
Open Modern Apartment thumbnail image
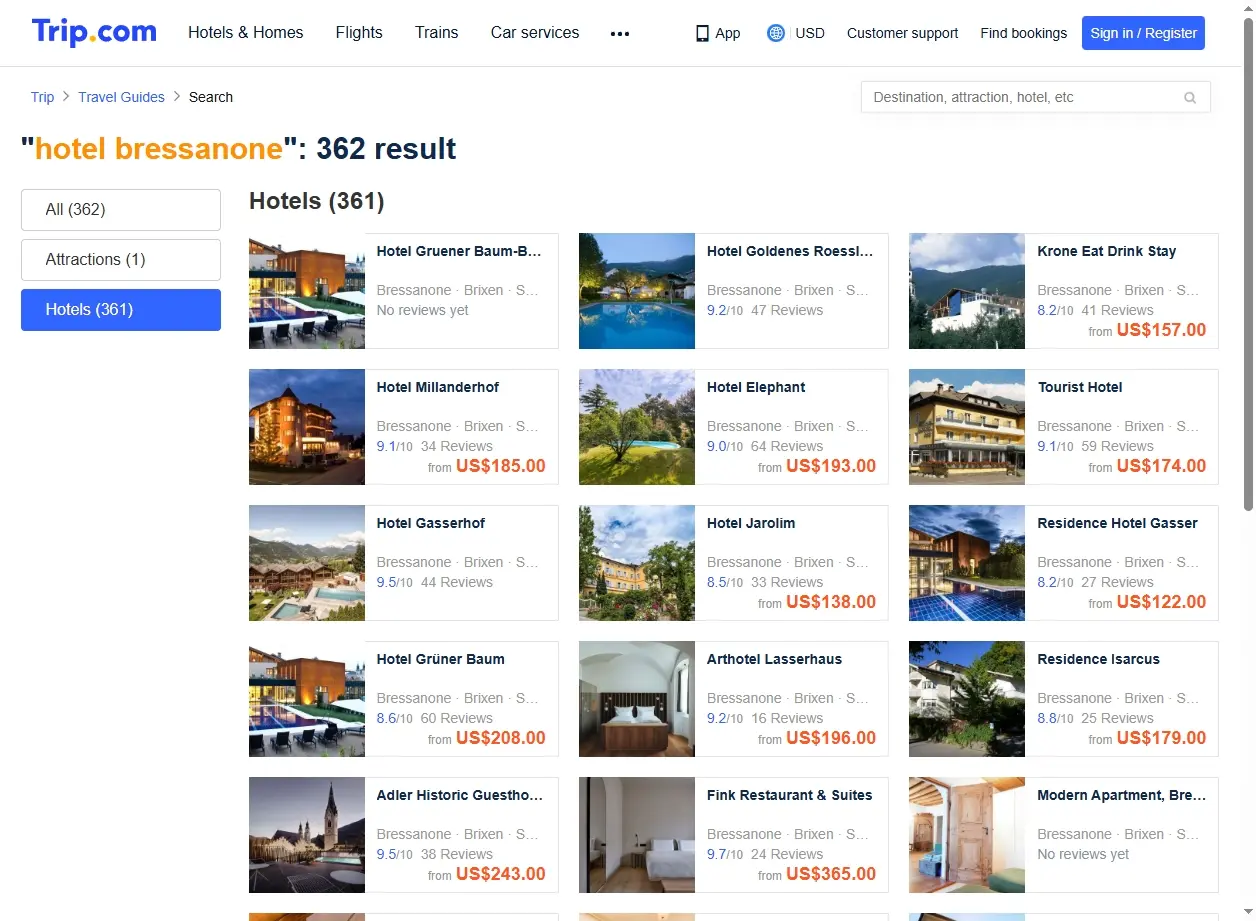point(967,835)
